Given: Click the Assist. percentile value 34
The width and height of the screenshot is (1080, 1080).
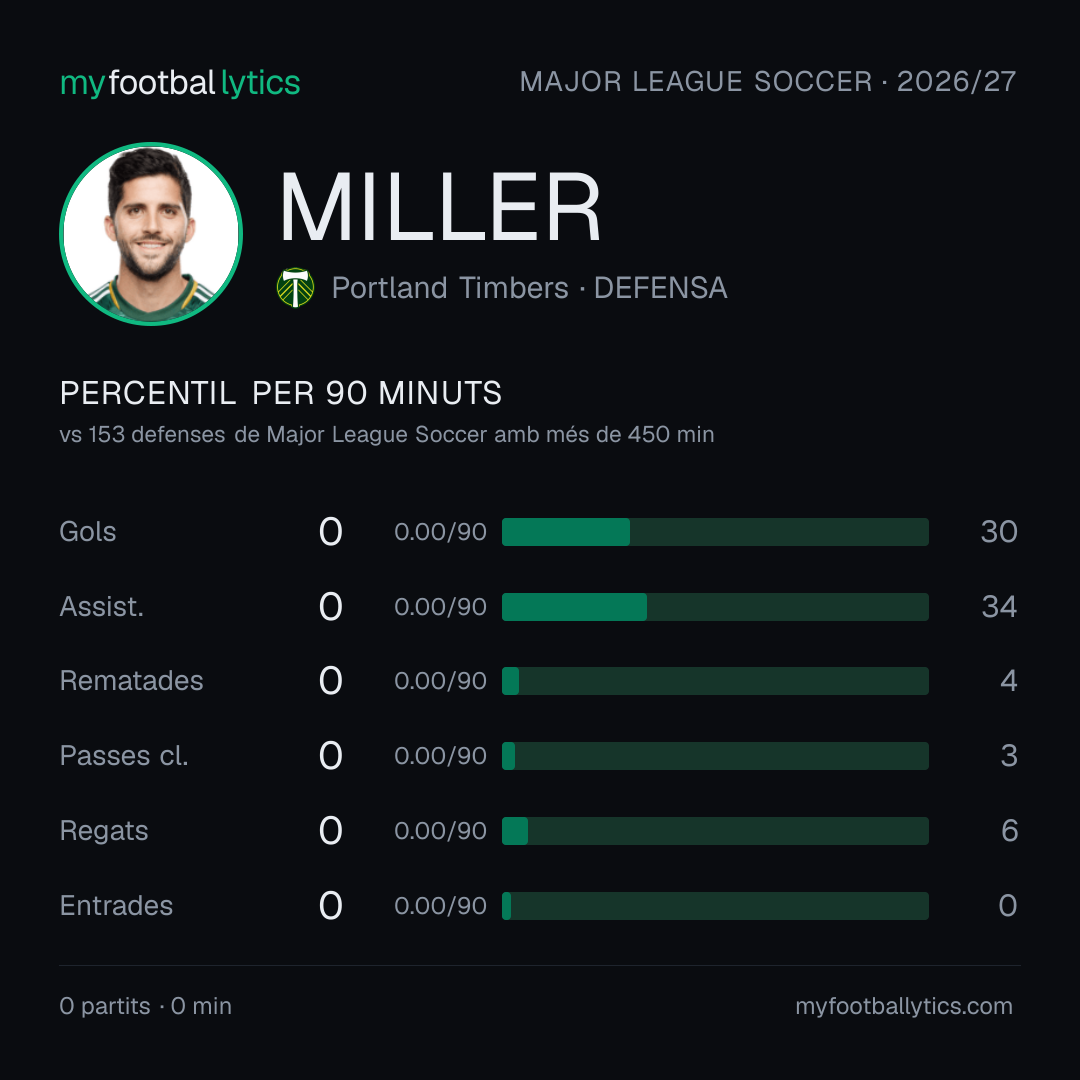Looking at the screenshot, I should pyautogui.click(x=999, y=607).
